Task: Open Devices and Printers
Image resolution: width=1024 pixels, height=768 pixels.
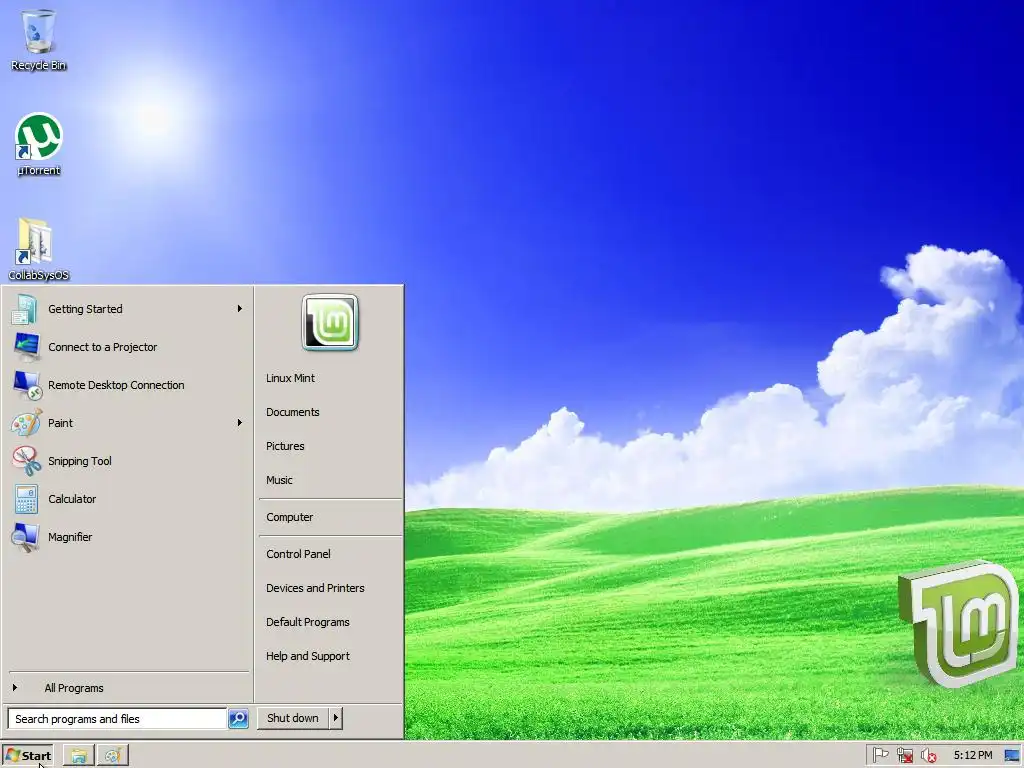Action: 315,588
